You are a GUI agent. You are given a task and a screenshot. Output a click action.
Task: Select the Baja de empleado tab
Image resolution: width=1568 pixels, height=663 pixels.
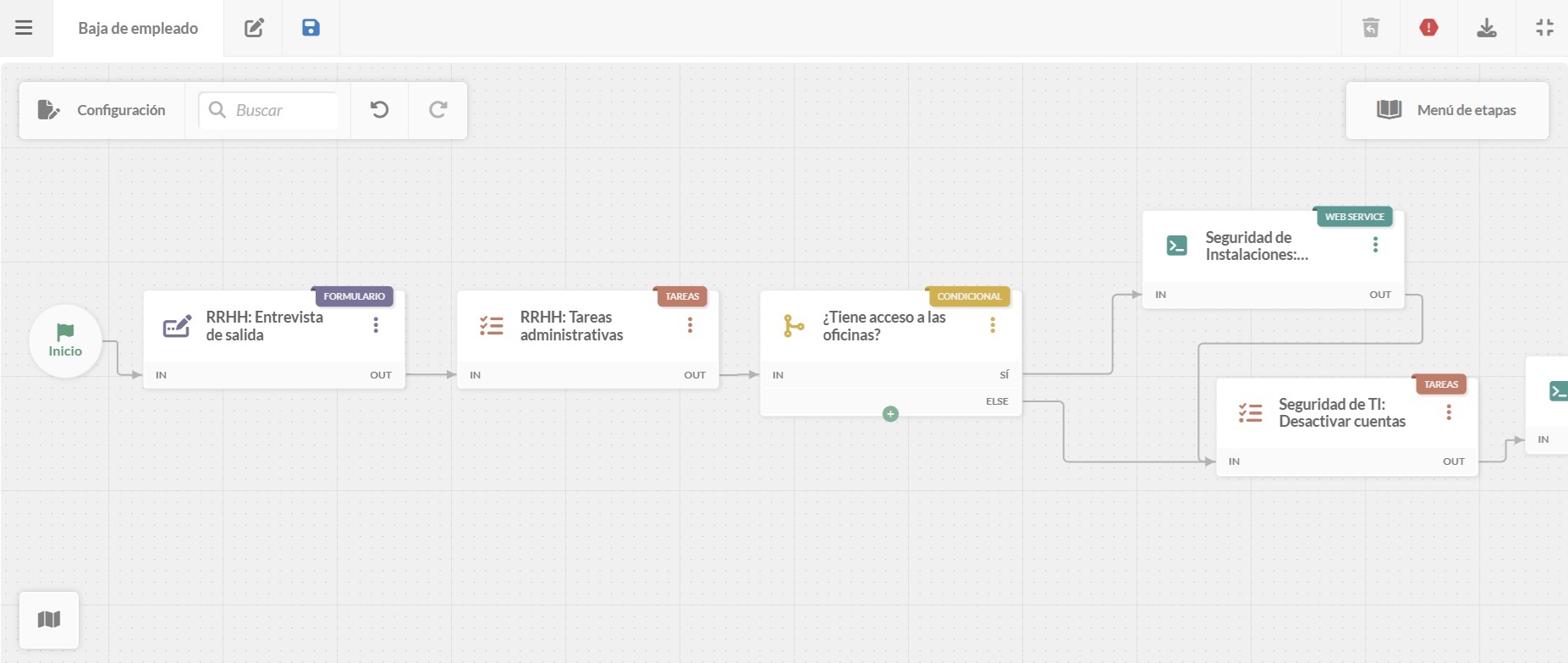[138, 28]
